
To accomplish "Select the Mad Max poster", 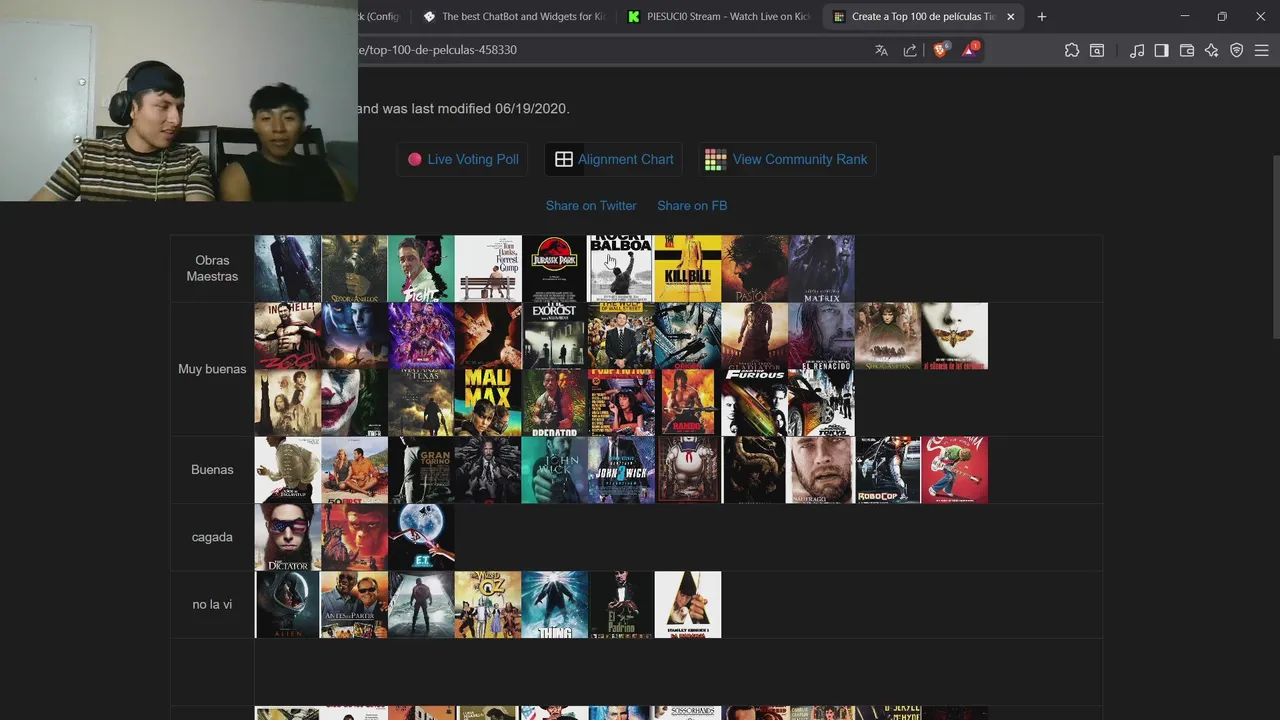I will [x=488, y=402].
